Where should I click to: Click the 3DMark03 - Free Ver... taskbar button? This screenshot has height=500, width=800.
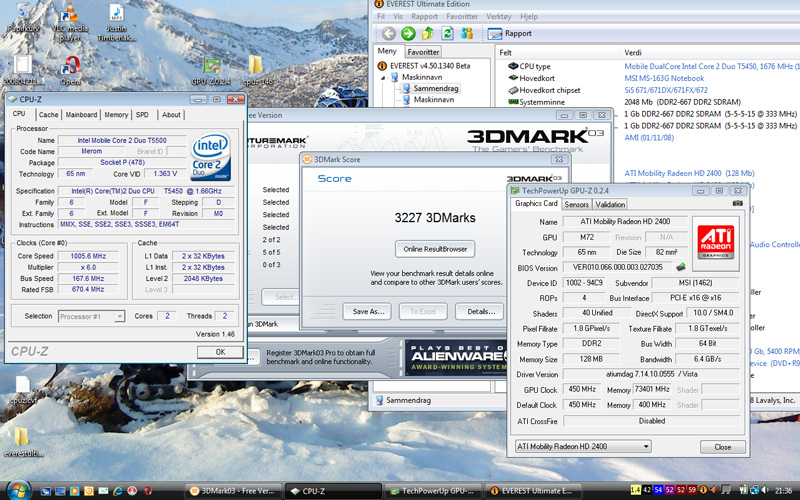pos(233,491)
